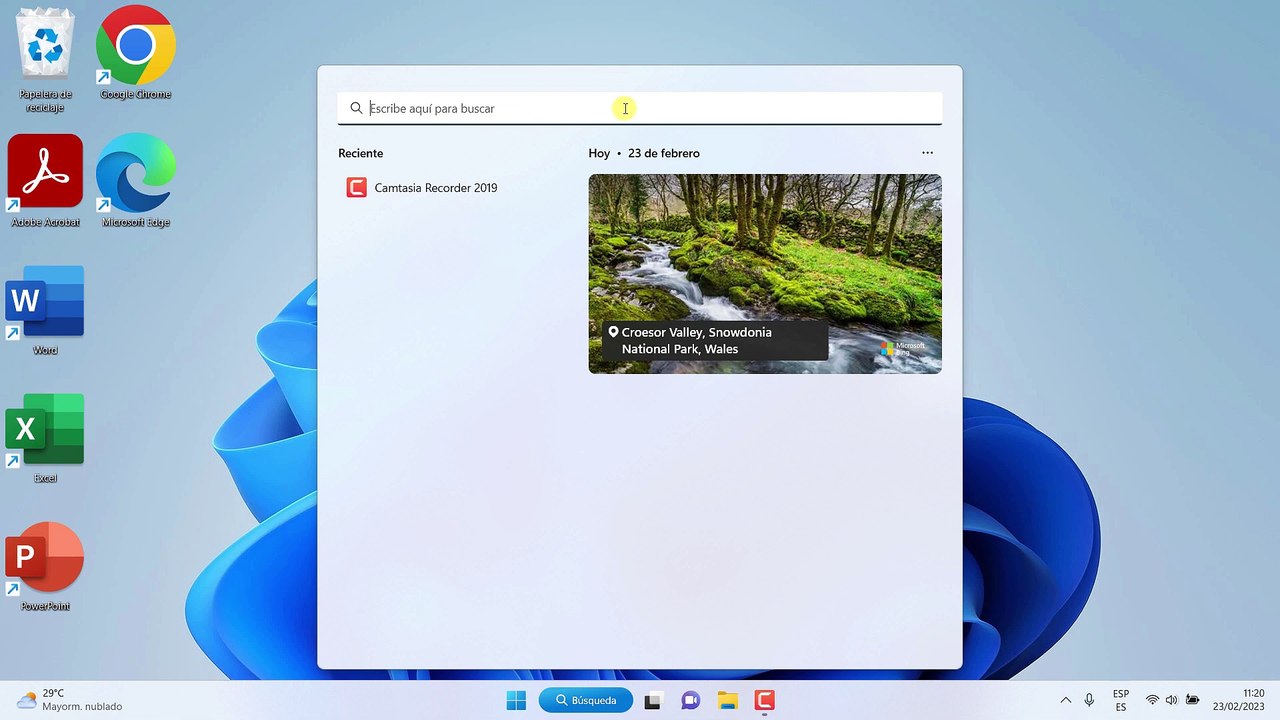Image resolution: width=1280 pixels, height=720 pixels.
Task: Launch the Word desktop shortcut
Action: pyautogui.click(x=45, y=310)
